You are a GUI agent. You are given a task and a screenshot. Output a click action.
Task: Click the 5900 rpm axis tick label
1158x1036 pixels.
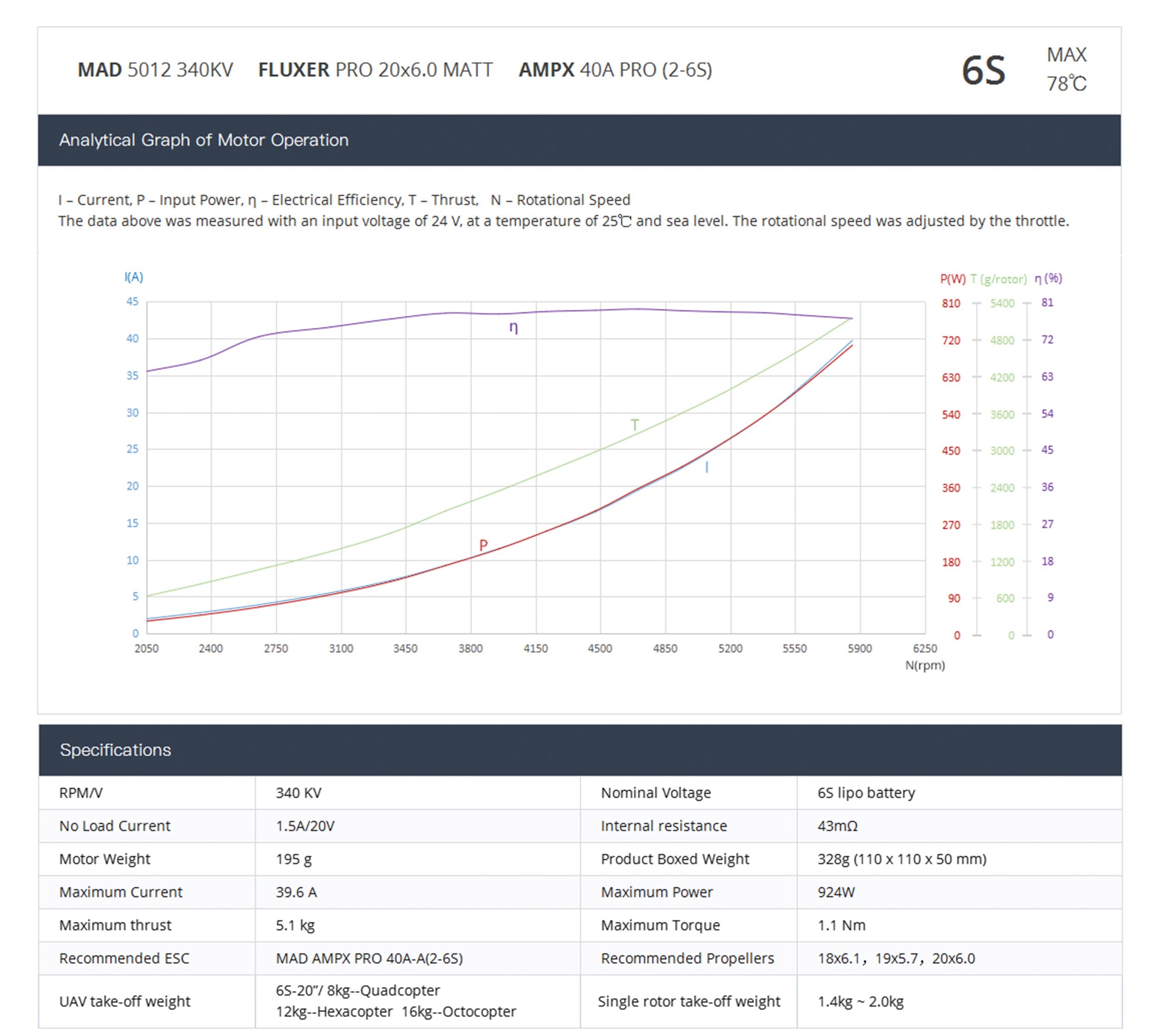tap(859, 648)
